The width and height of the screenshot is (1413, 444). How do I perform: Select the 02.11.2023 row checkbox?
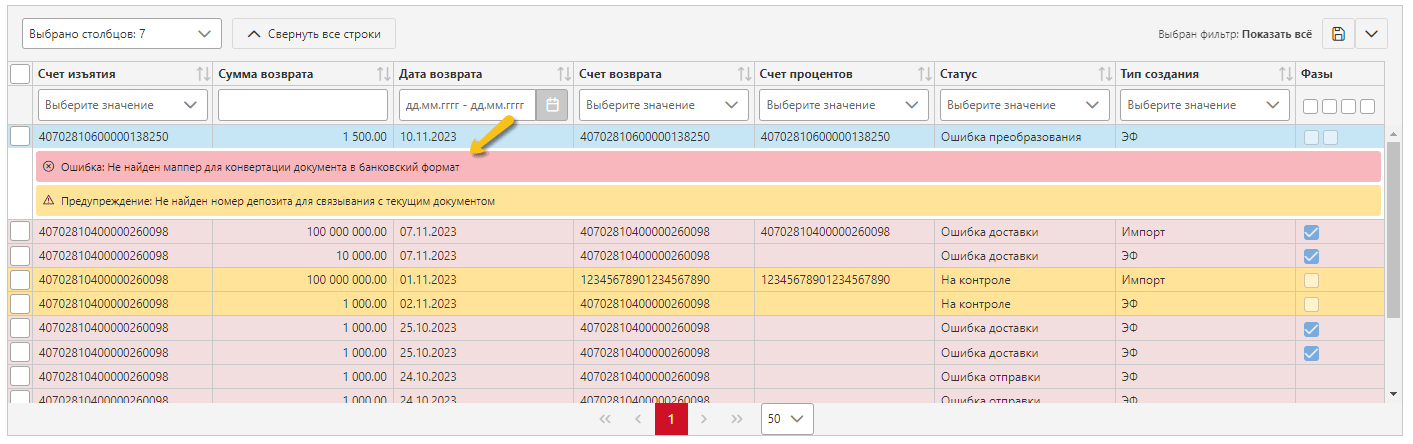[20, 304]
